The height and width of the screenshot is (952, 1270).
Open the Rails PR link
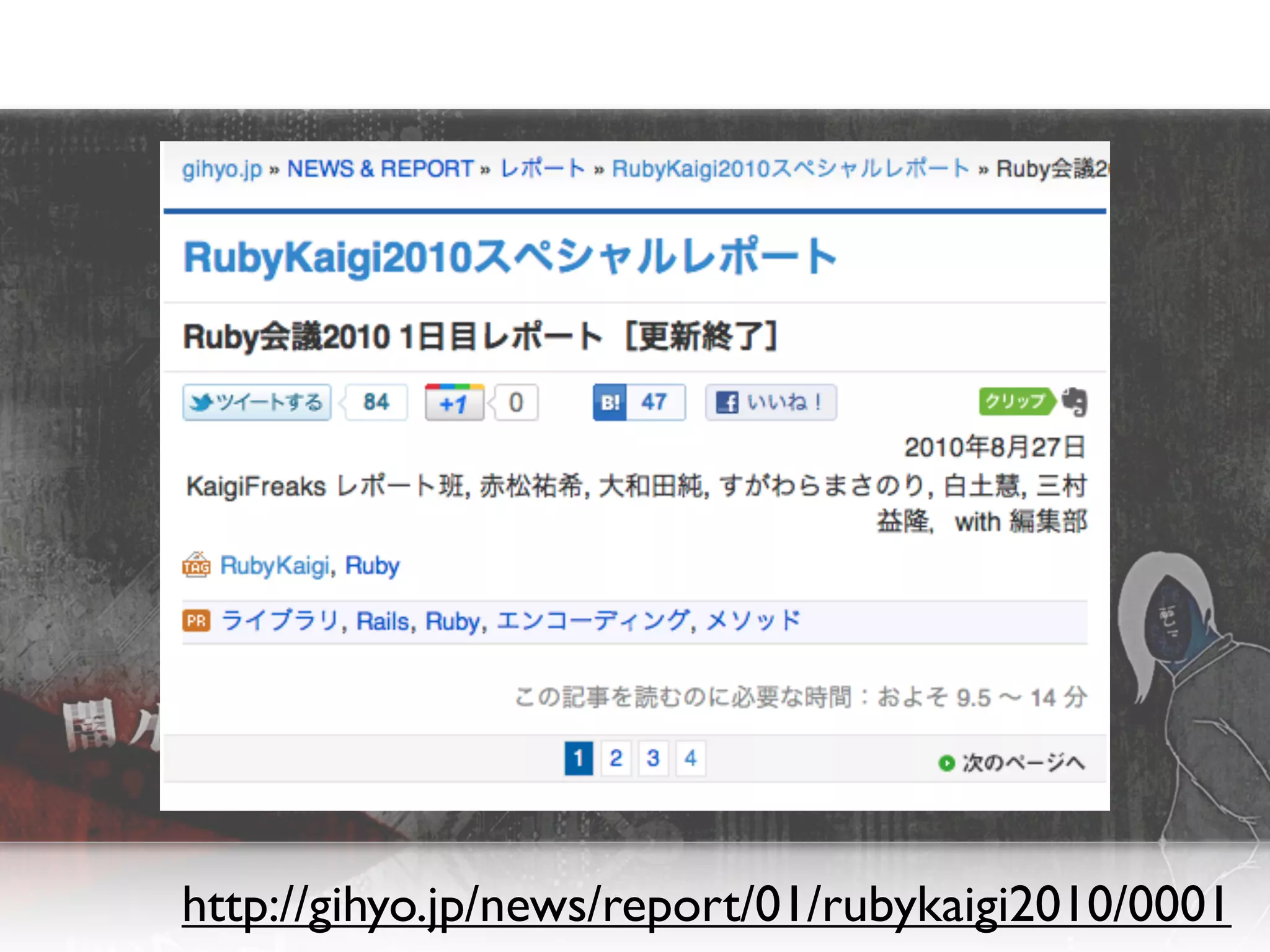click(383, 621)
